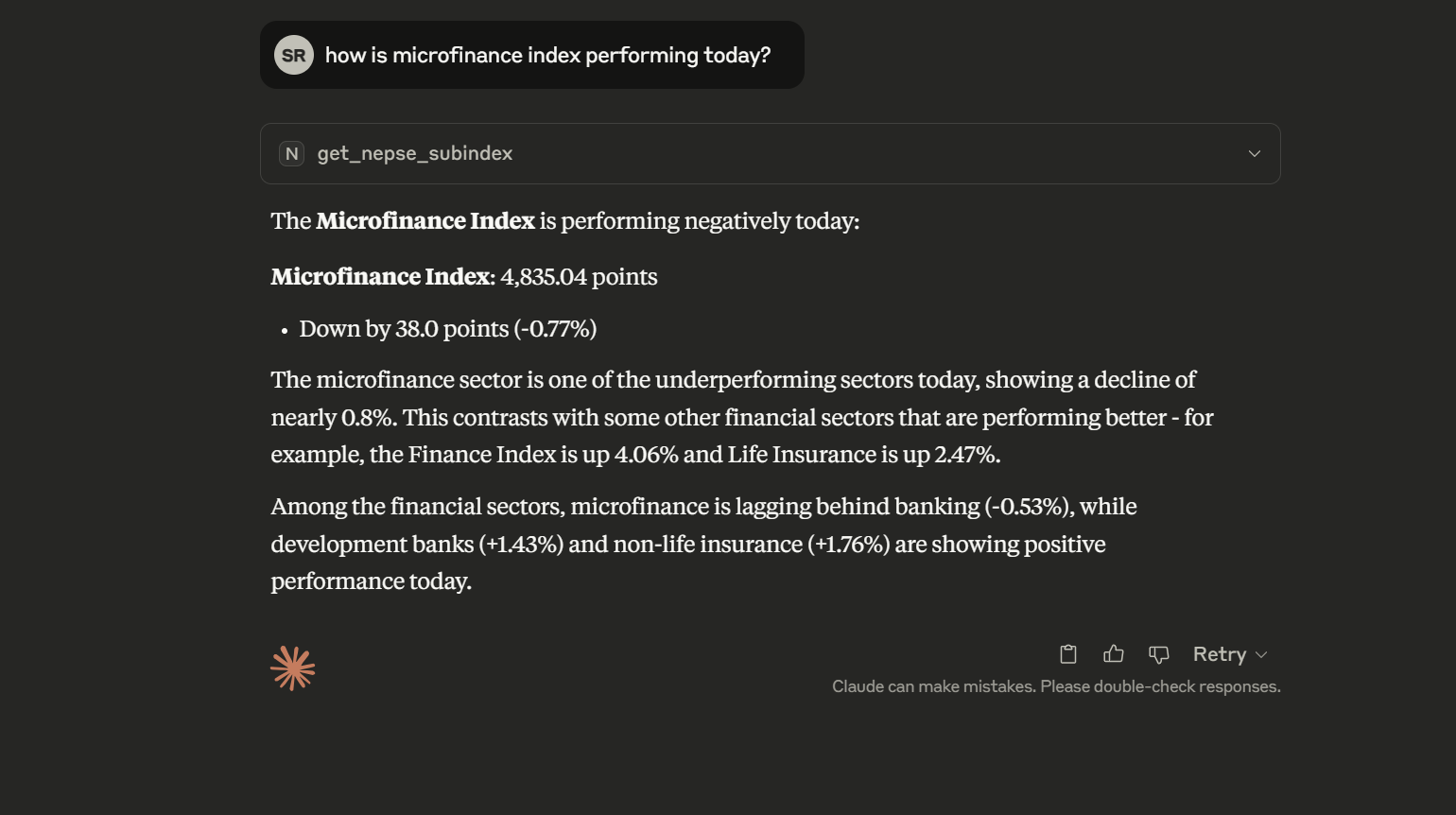Click the Retry button
Image resolution: width=1456 pixels, height=815 pixels.
1220,653
